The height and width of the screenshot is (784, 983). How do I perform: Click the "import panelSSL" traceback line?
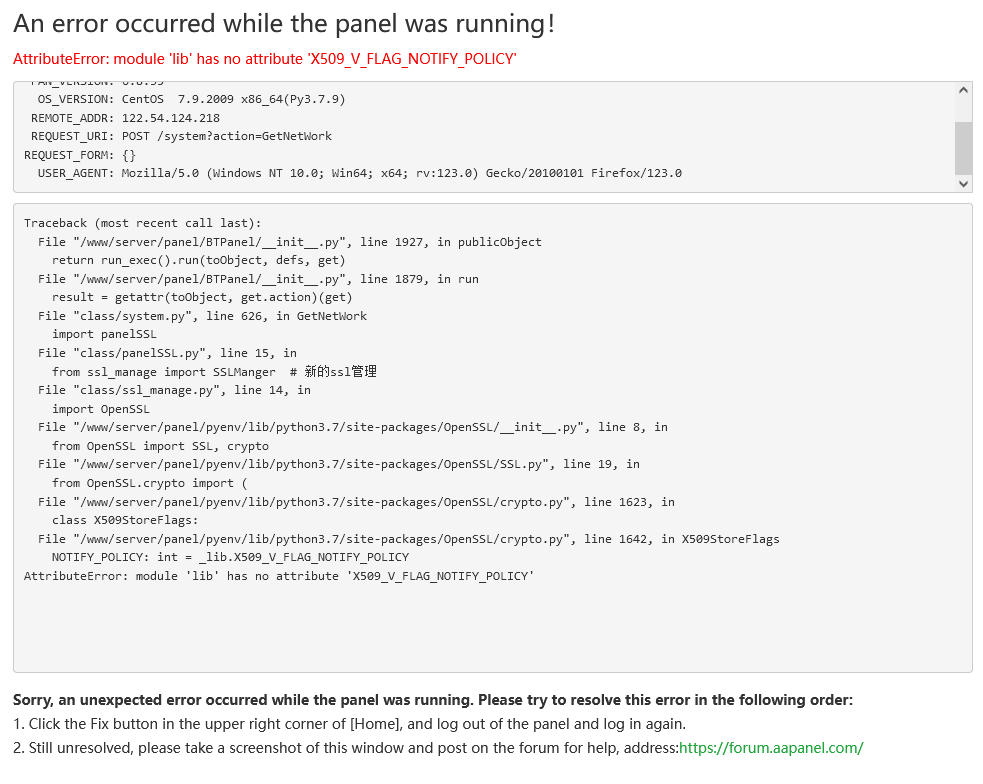pos(104,334)
